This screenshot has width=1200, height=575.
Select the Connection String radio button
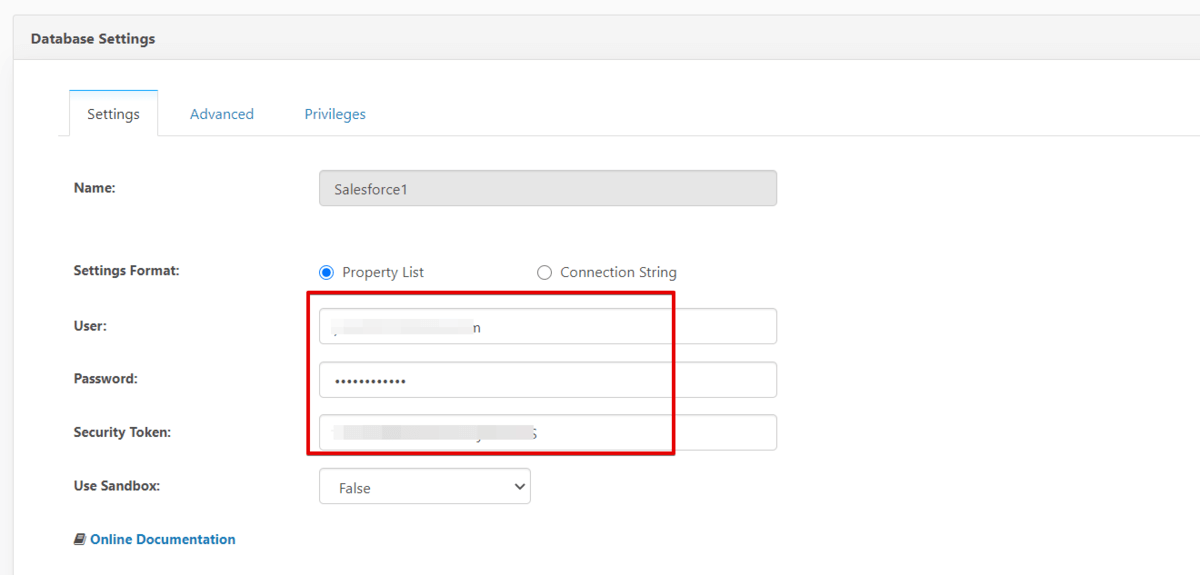(544, 272)
